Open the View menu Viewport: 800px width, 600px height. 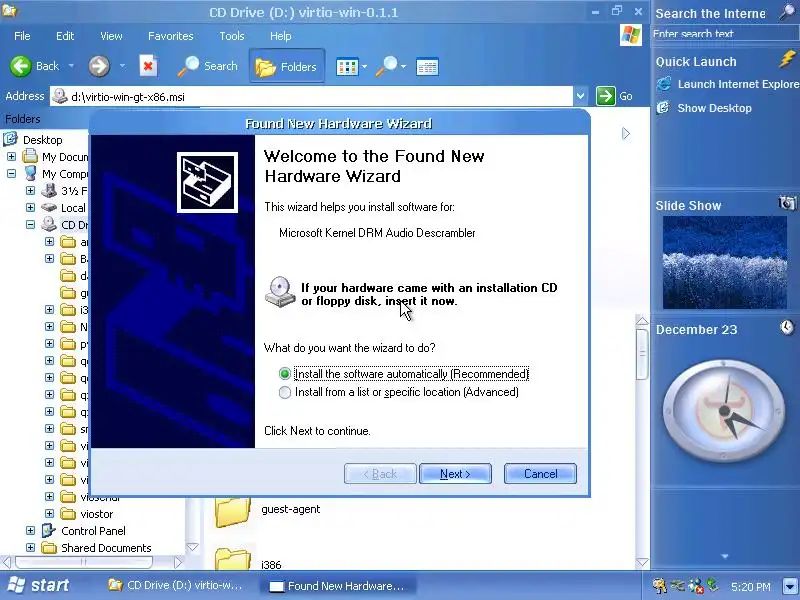point(111,36)
